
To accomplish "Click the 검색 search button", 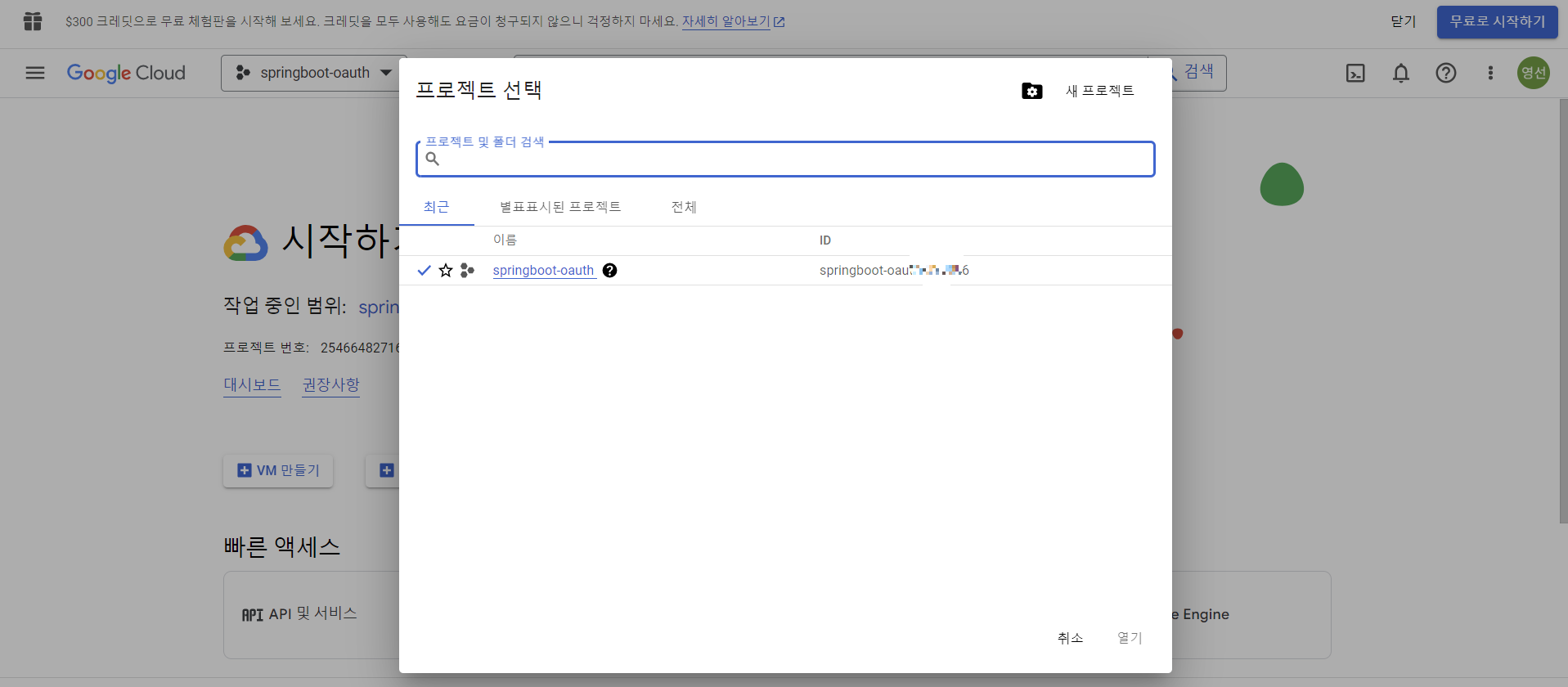I will 1198,72.
